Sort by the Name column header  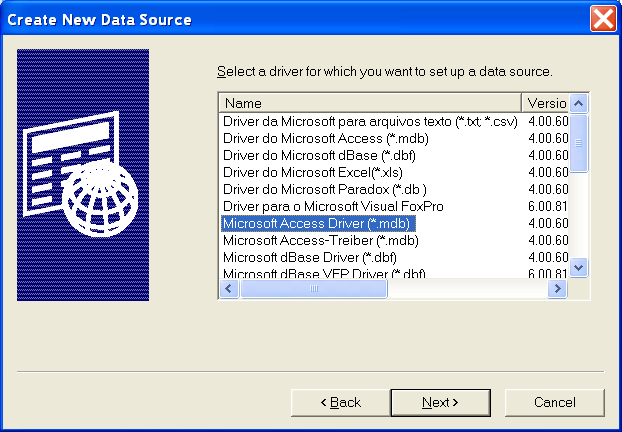pyautogui.click(x=370, y=103)
